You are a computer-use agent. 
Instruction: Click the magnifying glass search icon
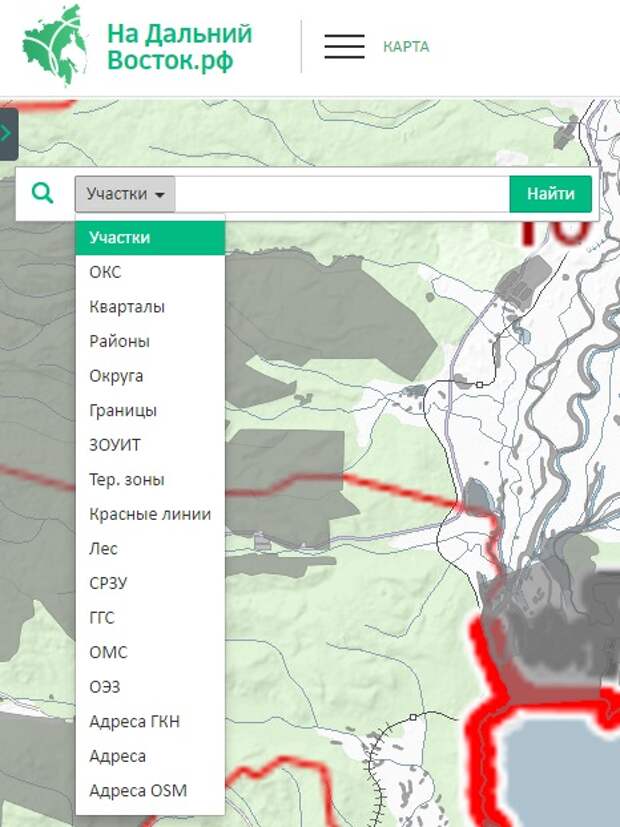point(43,193)
